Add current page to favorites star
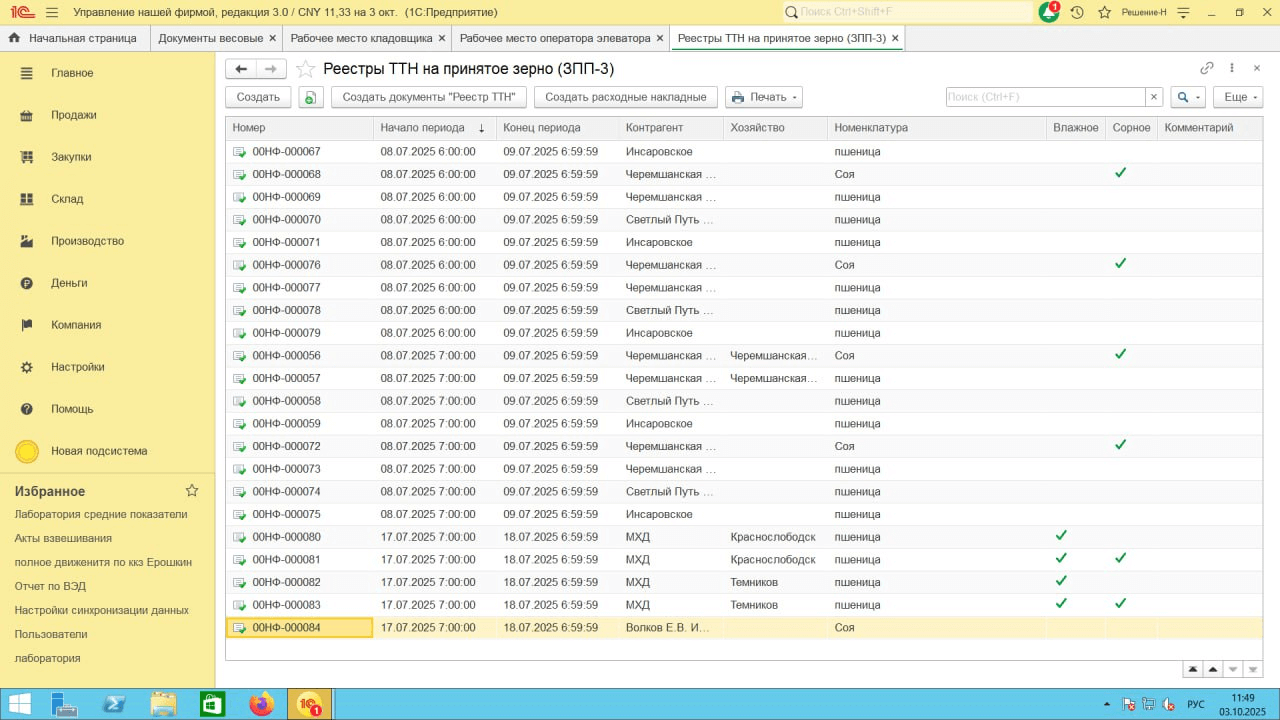1280x720 pixels. click(x=306, y=69)
